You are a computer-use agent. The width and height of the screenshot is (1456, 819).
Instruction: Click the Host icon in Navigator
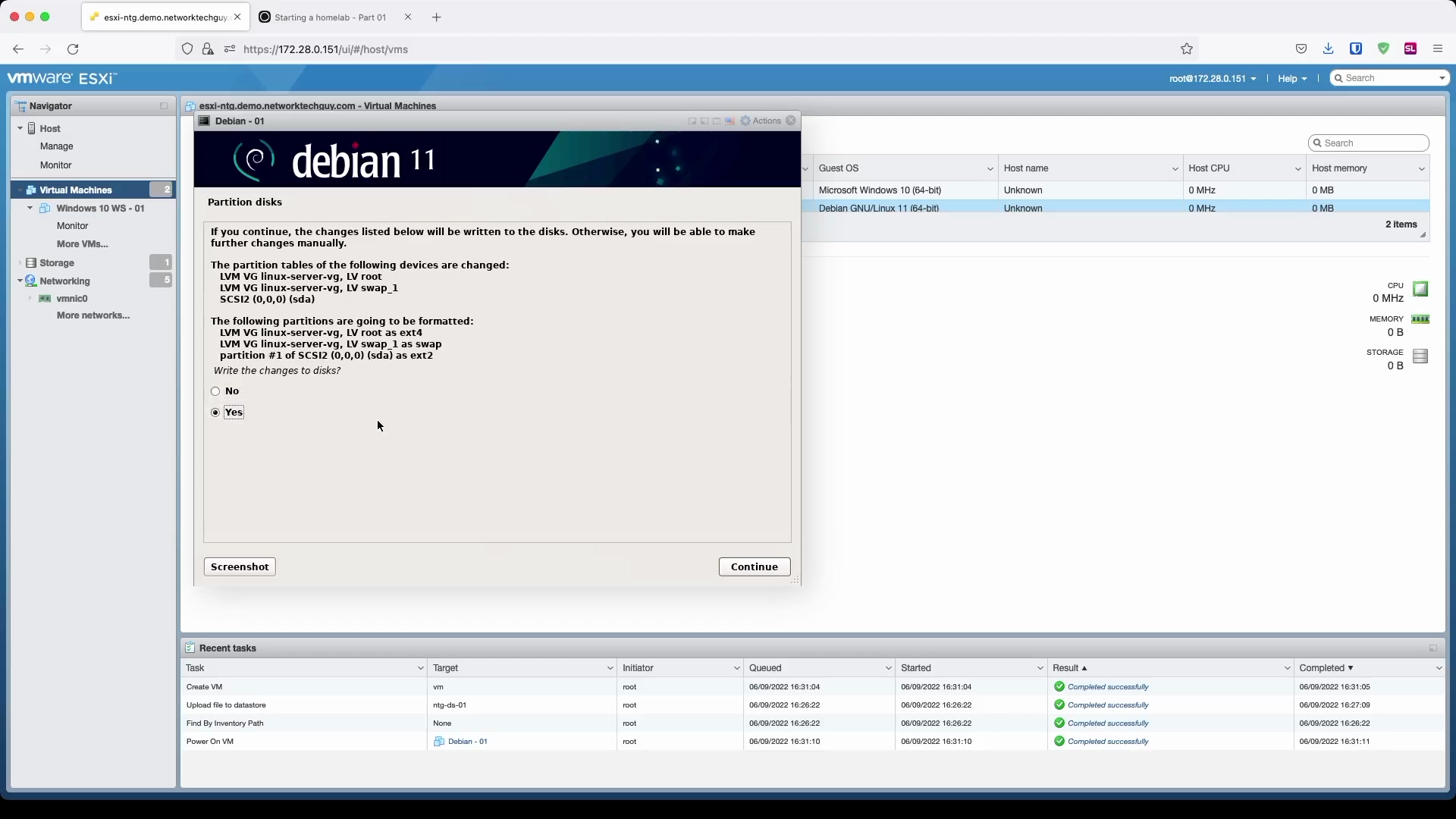[32, 129]
